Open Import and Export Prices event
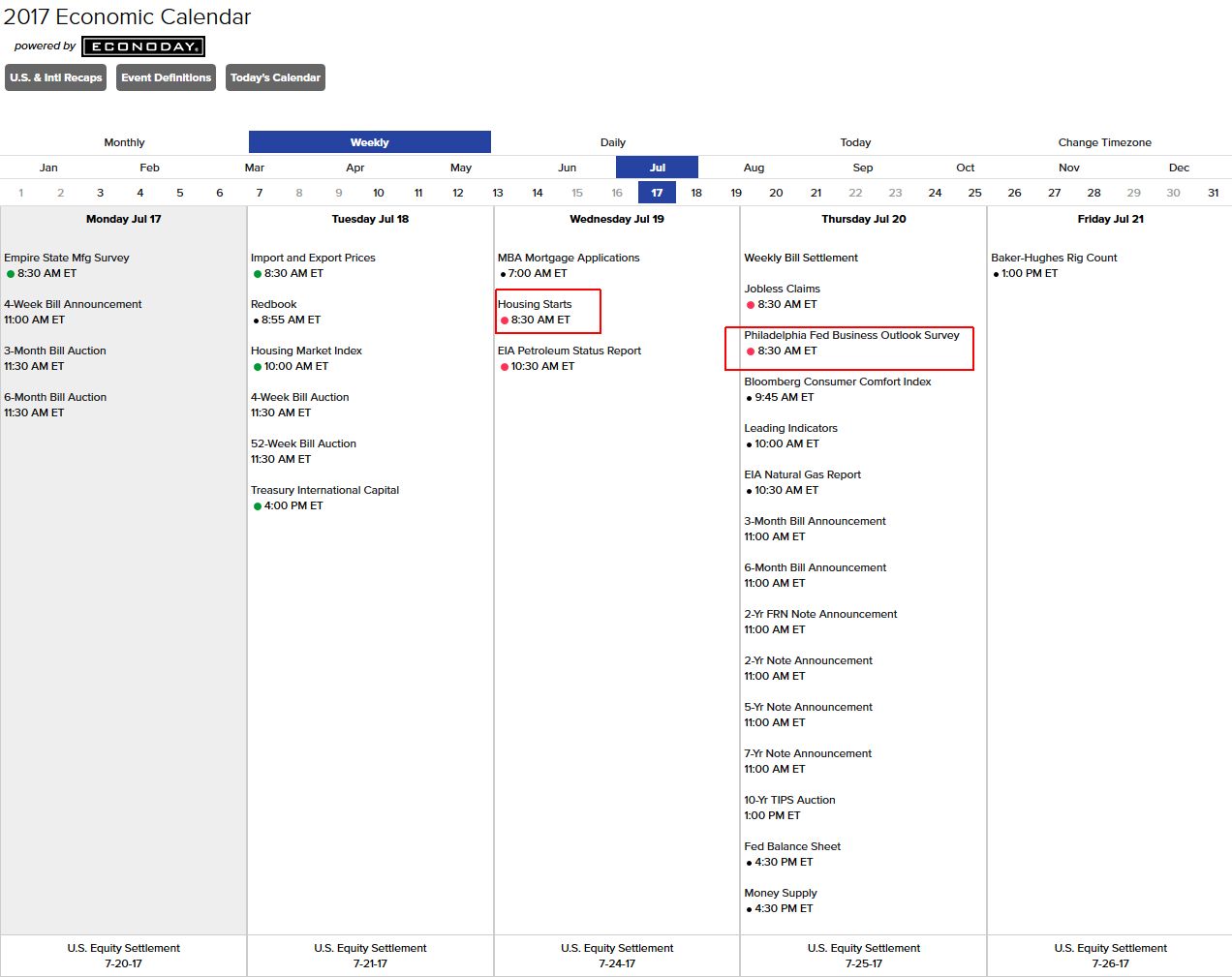The height and width of the screenshot is (977, 1232). (313, 258)
